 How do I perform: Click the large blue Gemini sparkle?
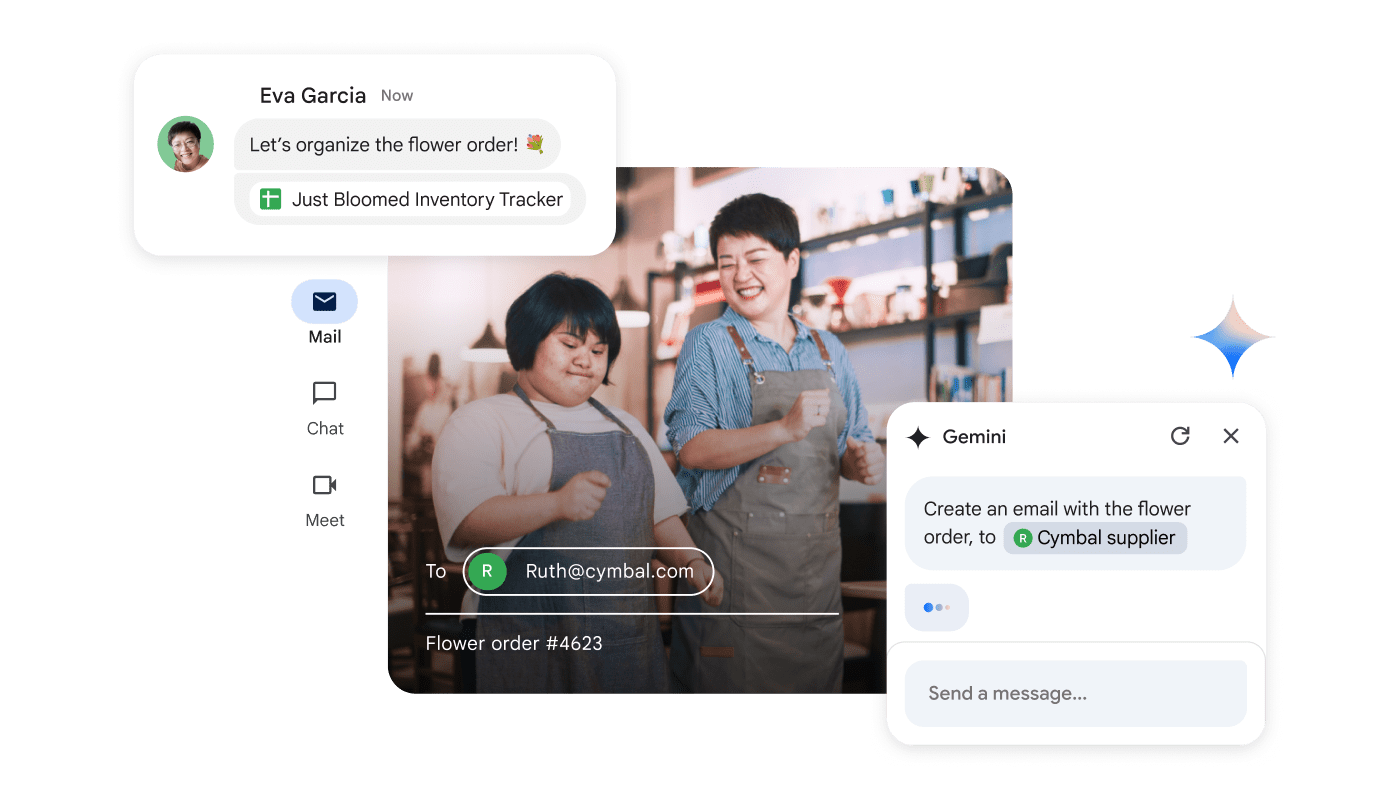click(x=1233, y=337)
